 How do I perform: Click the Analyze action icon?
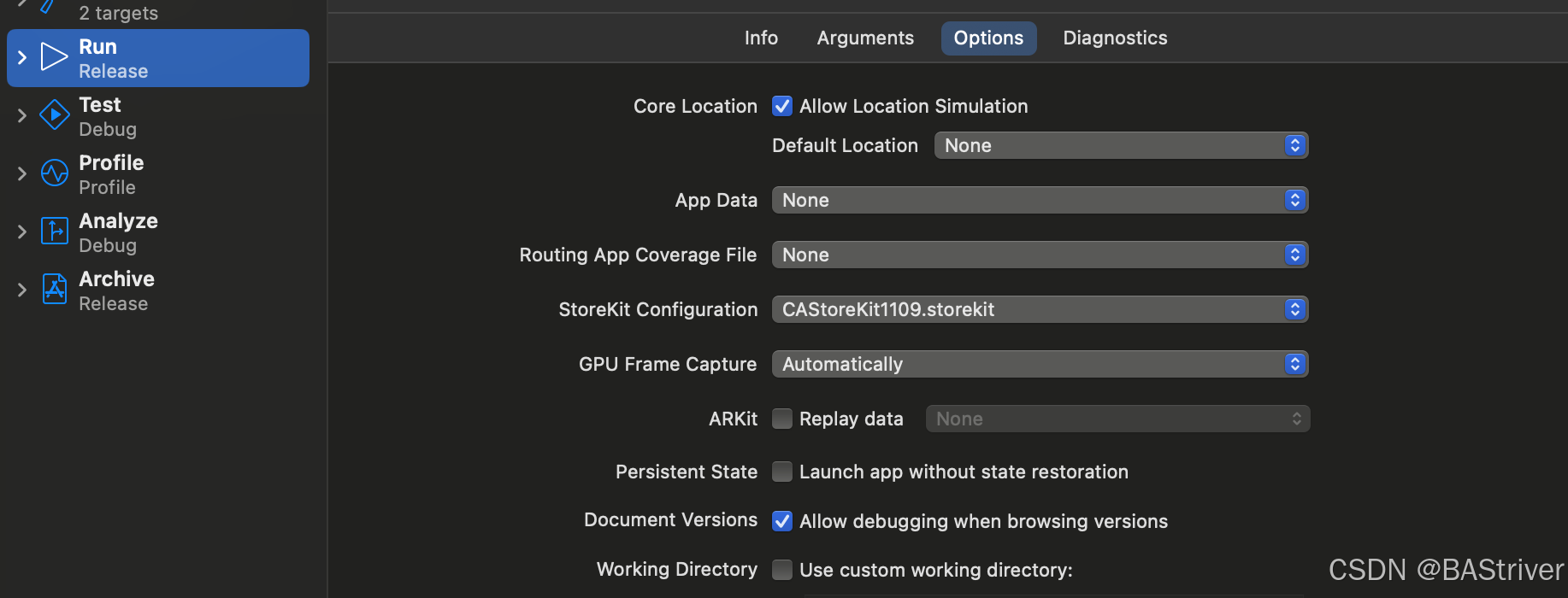[54, 232]
